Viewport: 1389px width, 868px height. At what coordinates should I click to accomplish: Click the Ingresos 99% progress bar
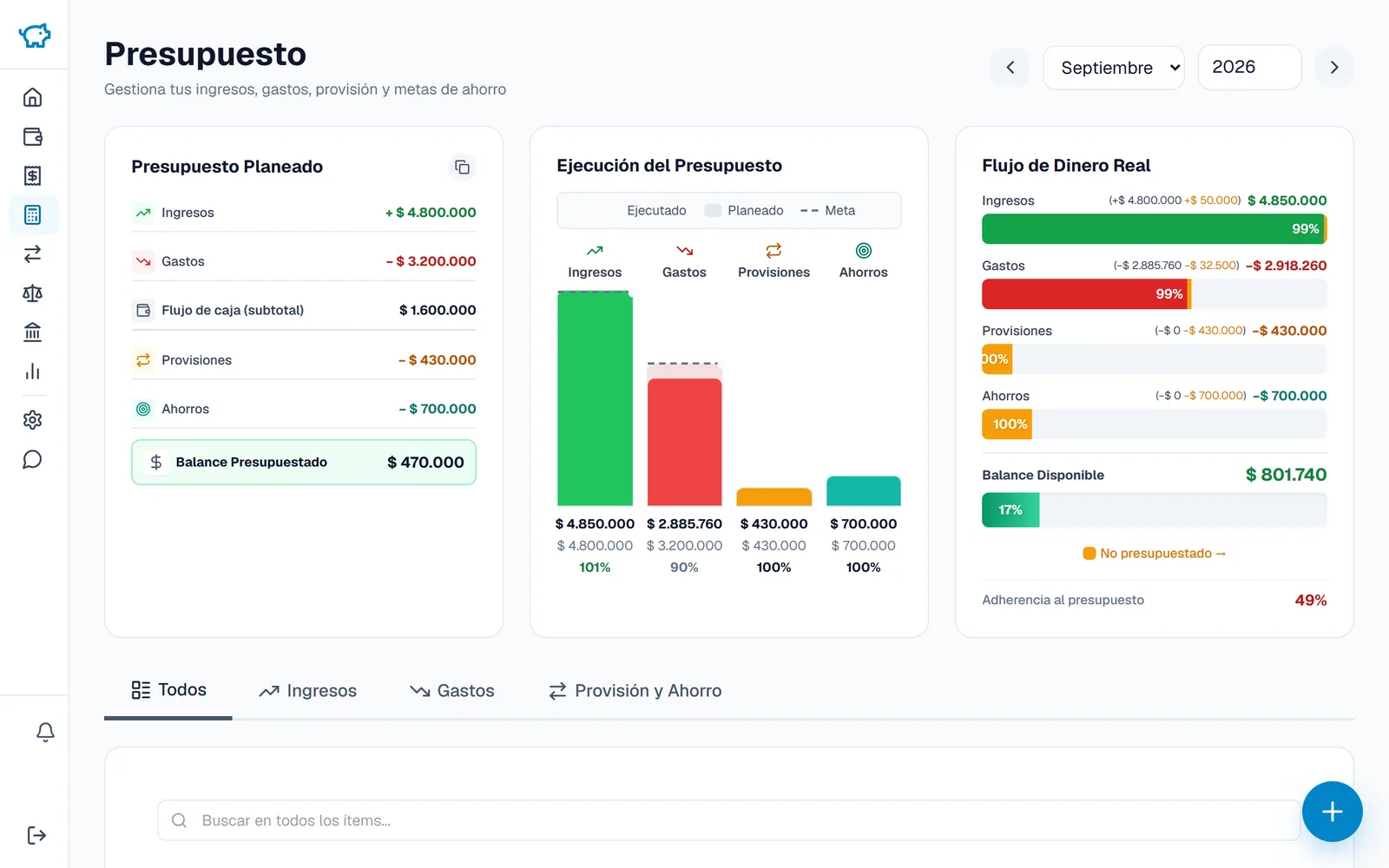point(1154,229)
